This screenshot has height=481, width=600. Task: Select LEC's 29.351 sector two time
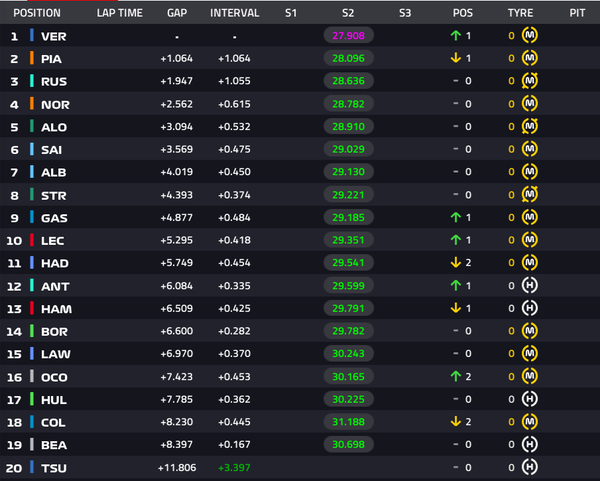(x=348, y=240)
